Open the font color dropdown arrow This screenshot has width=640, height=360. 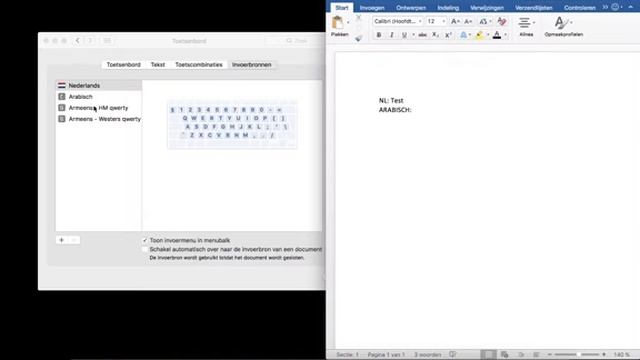coord(505,35)
